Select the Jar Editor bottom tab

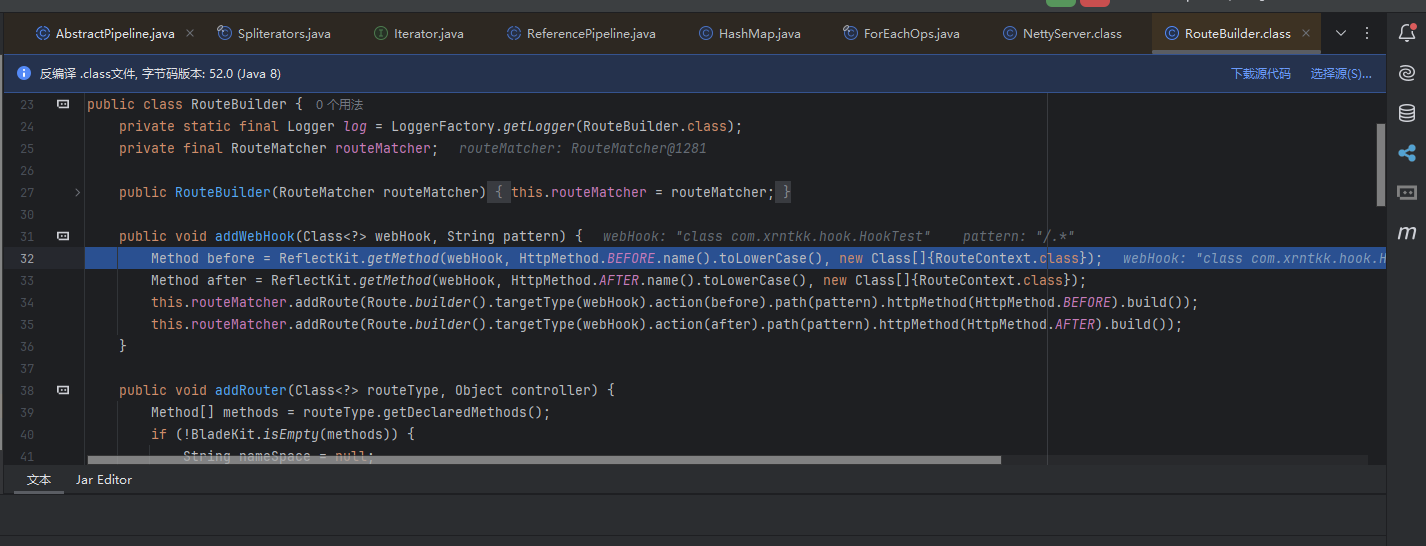pos(104,480)
